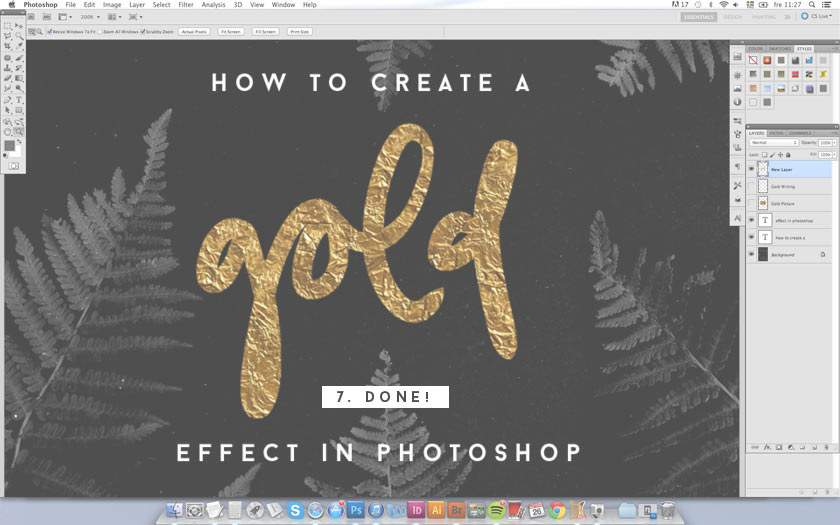Click zoom-in magnifier in options bar
This screenshot has width=840, height=525.
point(32,32)
